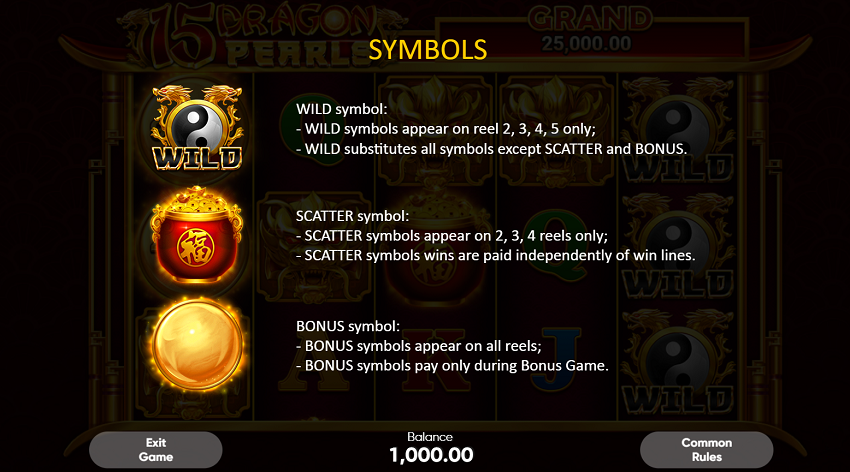Click the 'BONUS symbol:' description heading
The width and height of the screenshot is (850, 472).
[x=347, y=326]
